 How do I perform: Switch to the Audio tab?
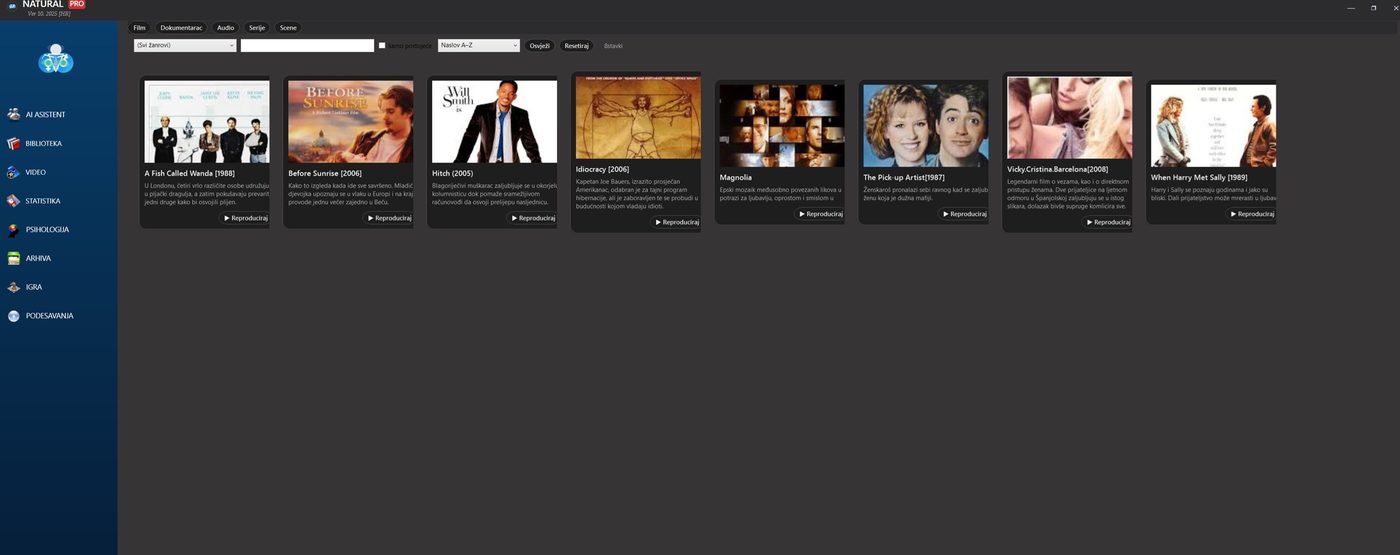point(226,28)
